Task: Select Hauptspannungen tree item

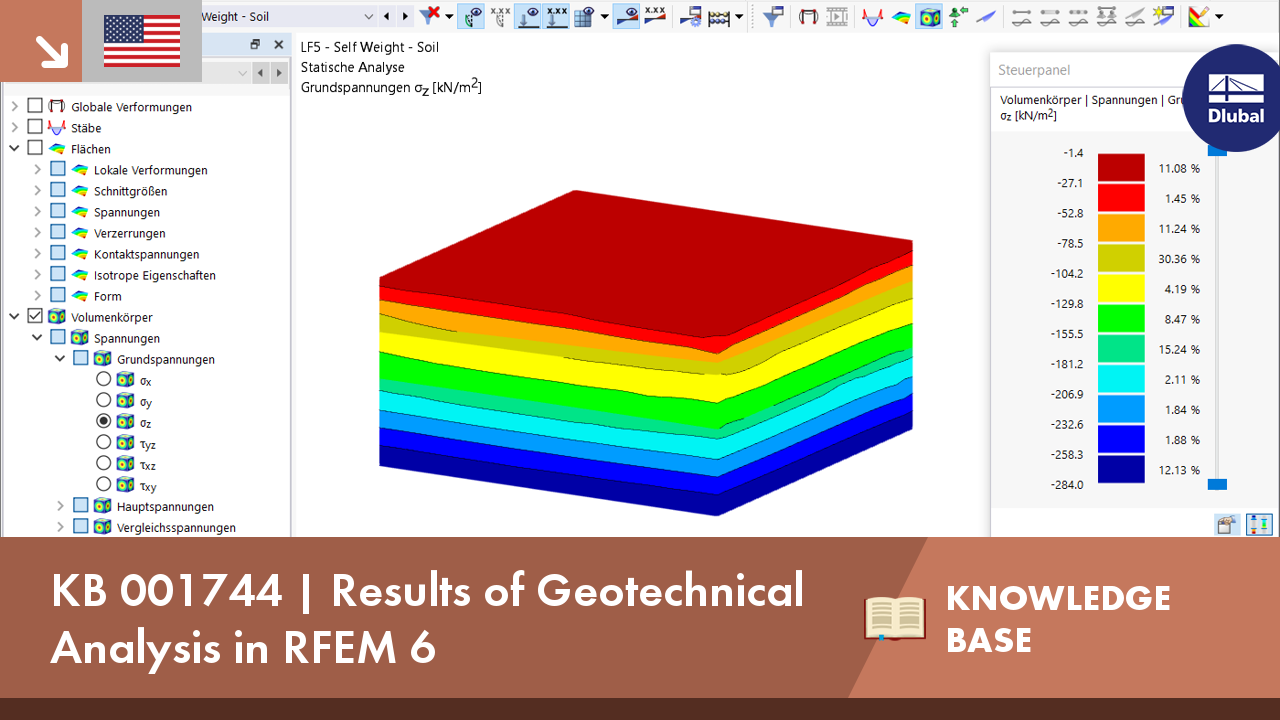Action: (x=164, y=506)
